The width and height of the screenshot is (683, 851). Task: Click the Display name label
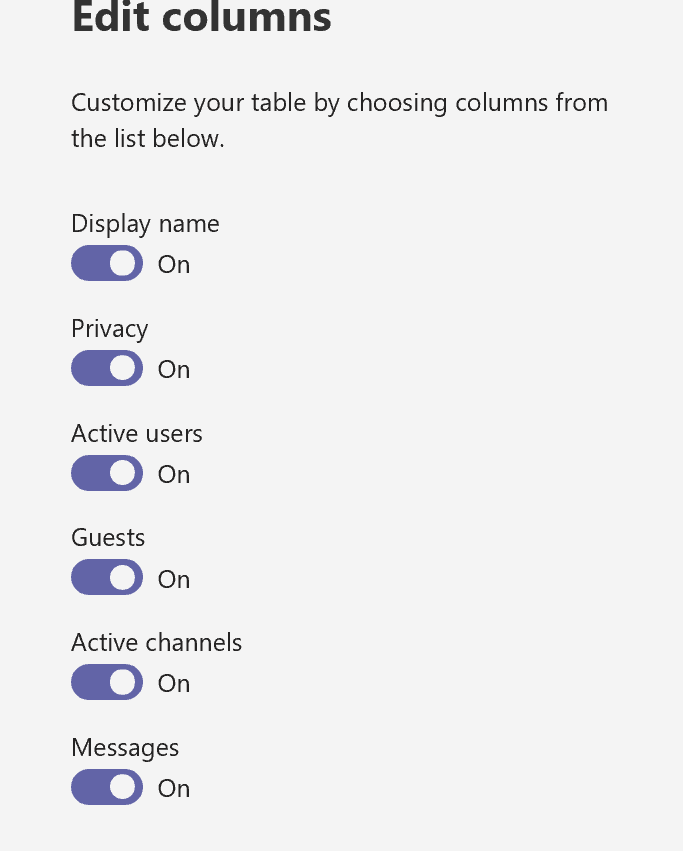(x=145, y=224)
